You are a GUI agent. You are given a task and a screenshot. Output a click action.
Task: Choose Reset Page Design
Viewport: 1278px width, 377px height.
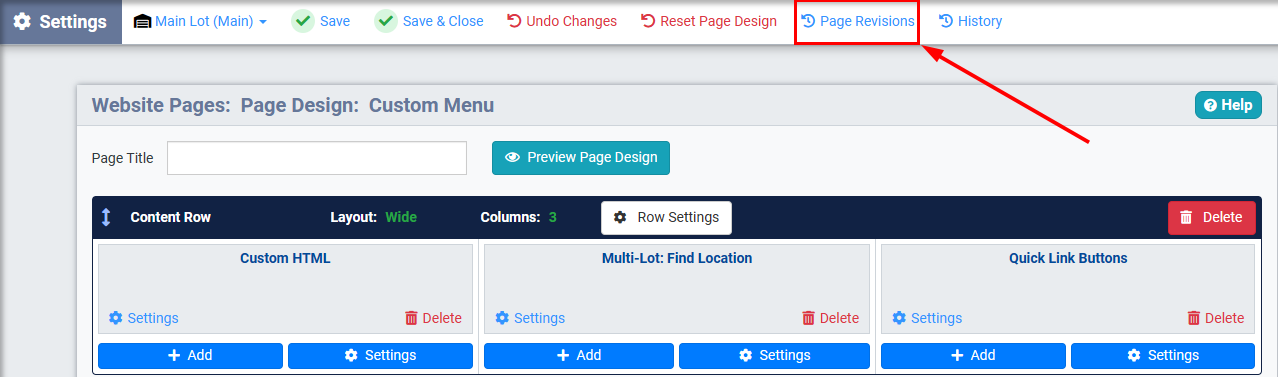(708, 21)
